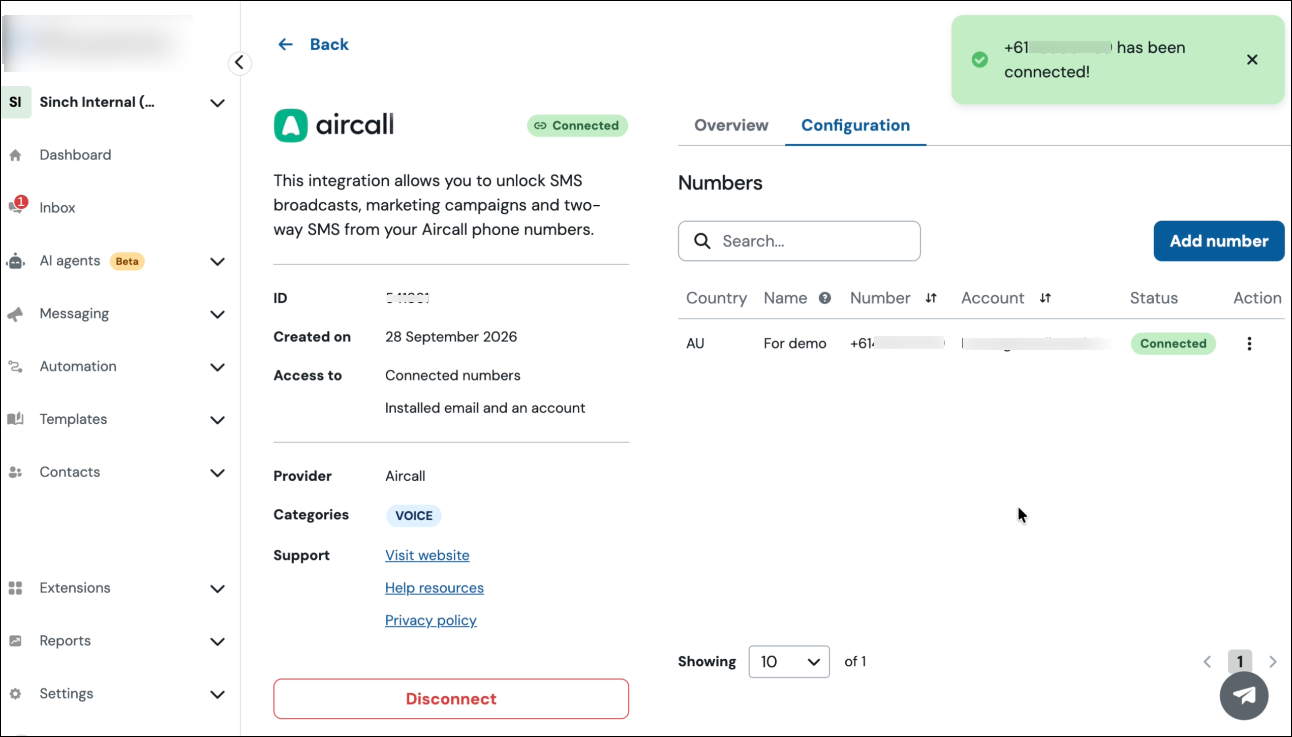Select the Configuration tab
The image size is (1292, 737).
pos(855,125)
